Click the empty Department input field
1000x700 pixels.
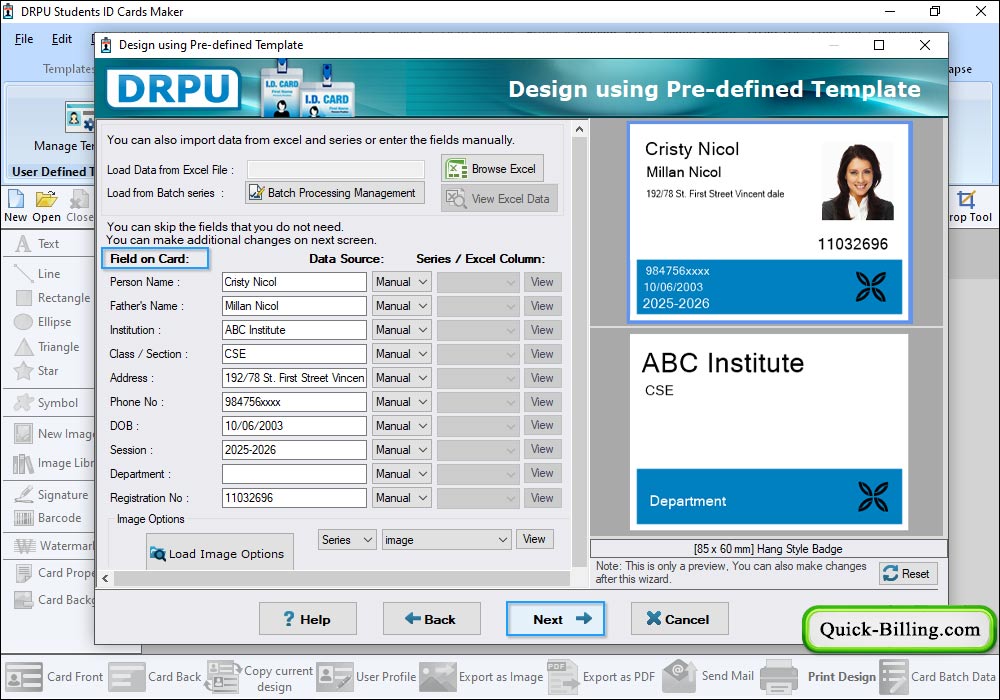(x=294, y=474)
